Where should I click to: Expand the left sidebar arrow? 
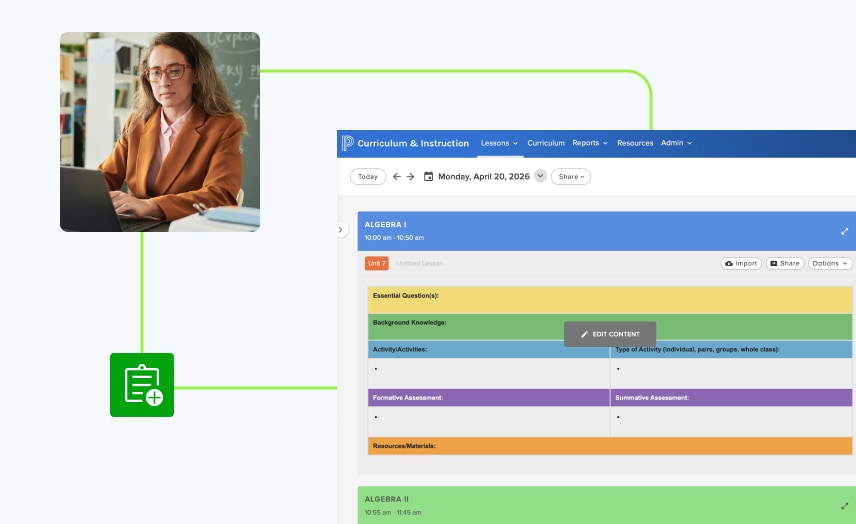point(341,230)
